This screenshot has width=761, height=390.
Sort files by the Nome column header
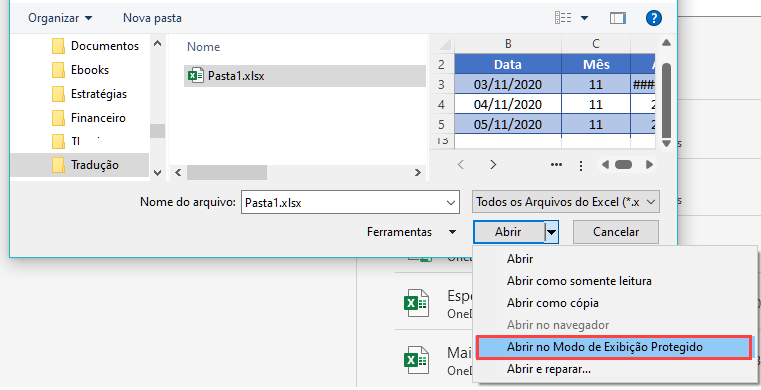tap(203, 47)
